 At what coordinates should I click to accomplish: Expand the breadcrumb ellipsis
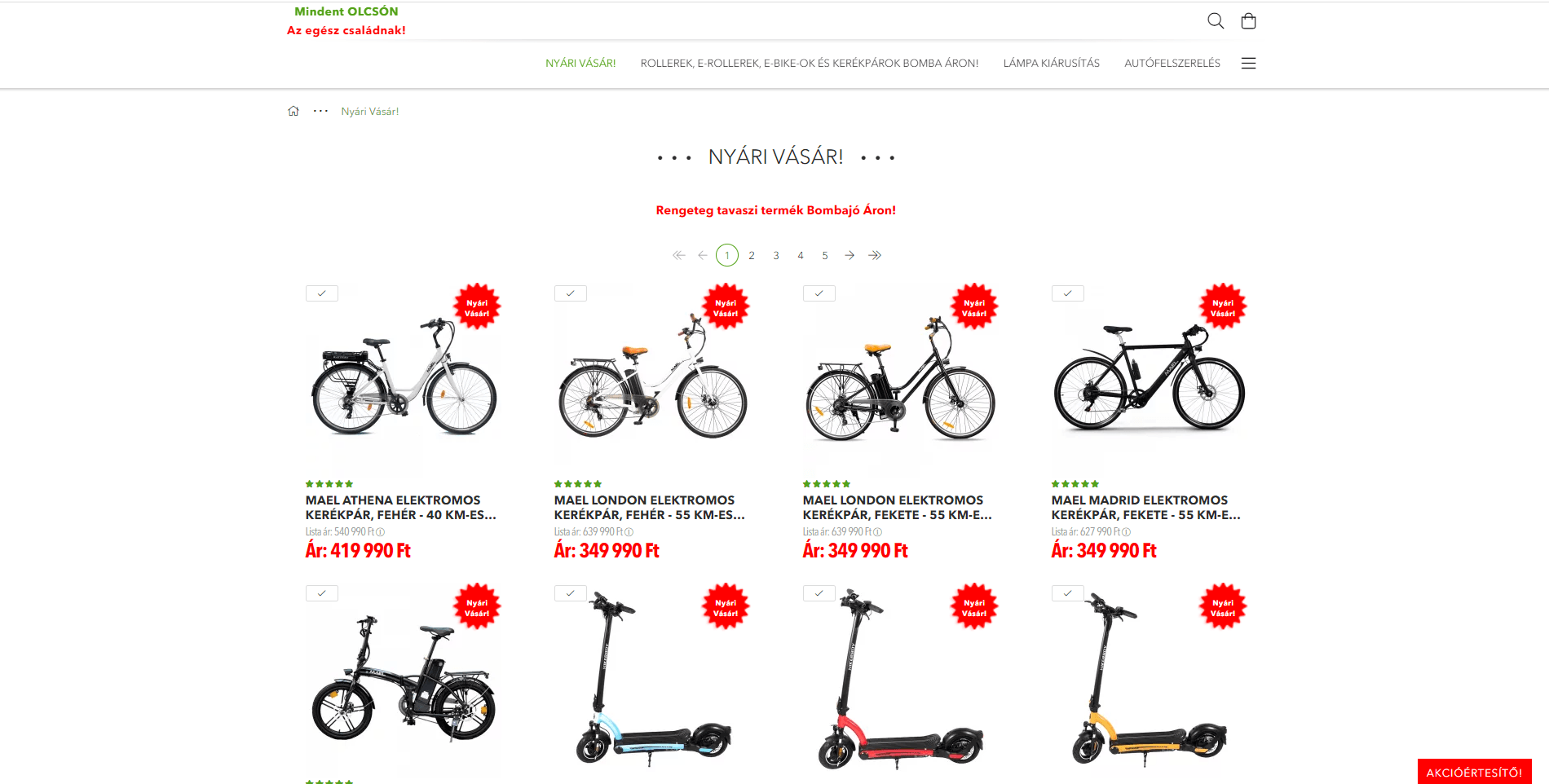(321, 111)
